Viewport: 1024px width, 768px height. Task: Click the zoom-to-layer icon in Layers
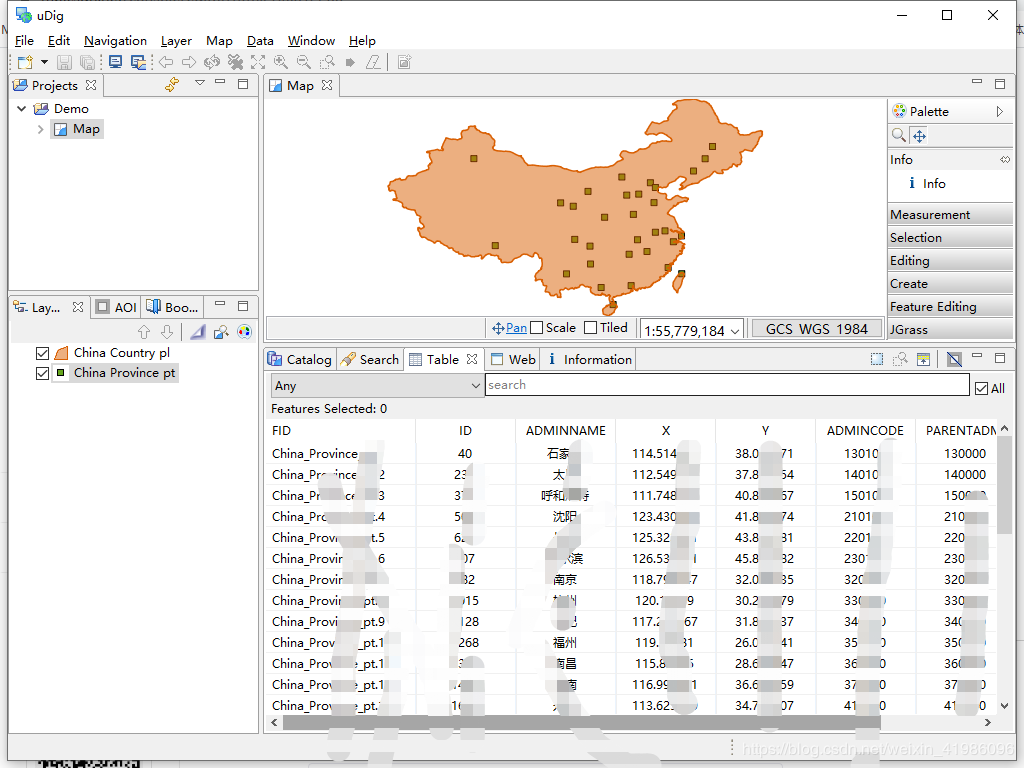coord(221,332)
